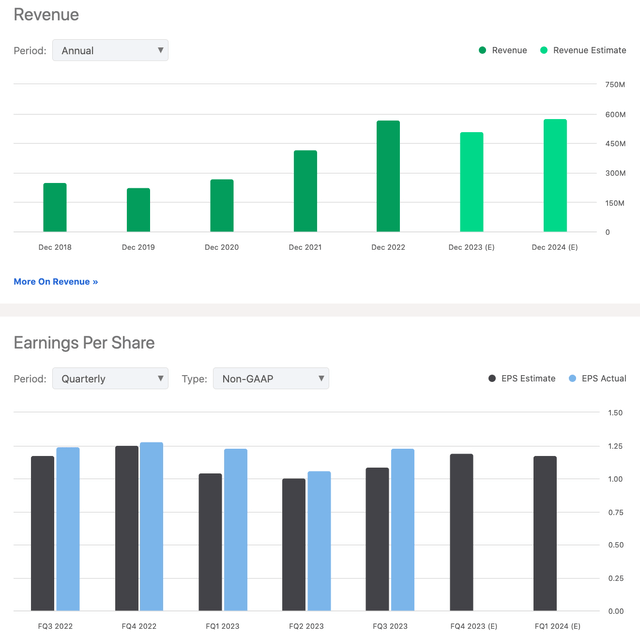
Task: Toggle the EPS Actual legend dot
Action: [x=572, y=379]
